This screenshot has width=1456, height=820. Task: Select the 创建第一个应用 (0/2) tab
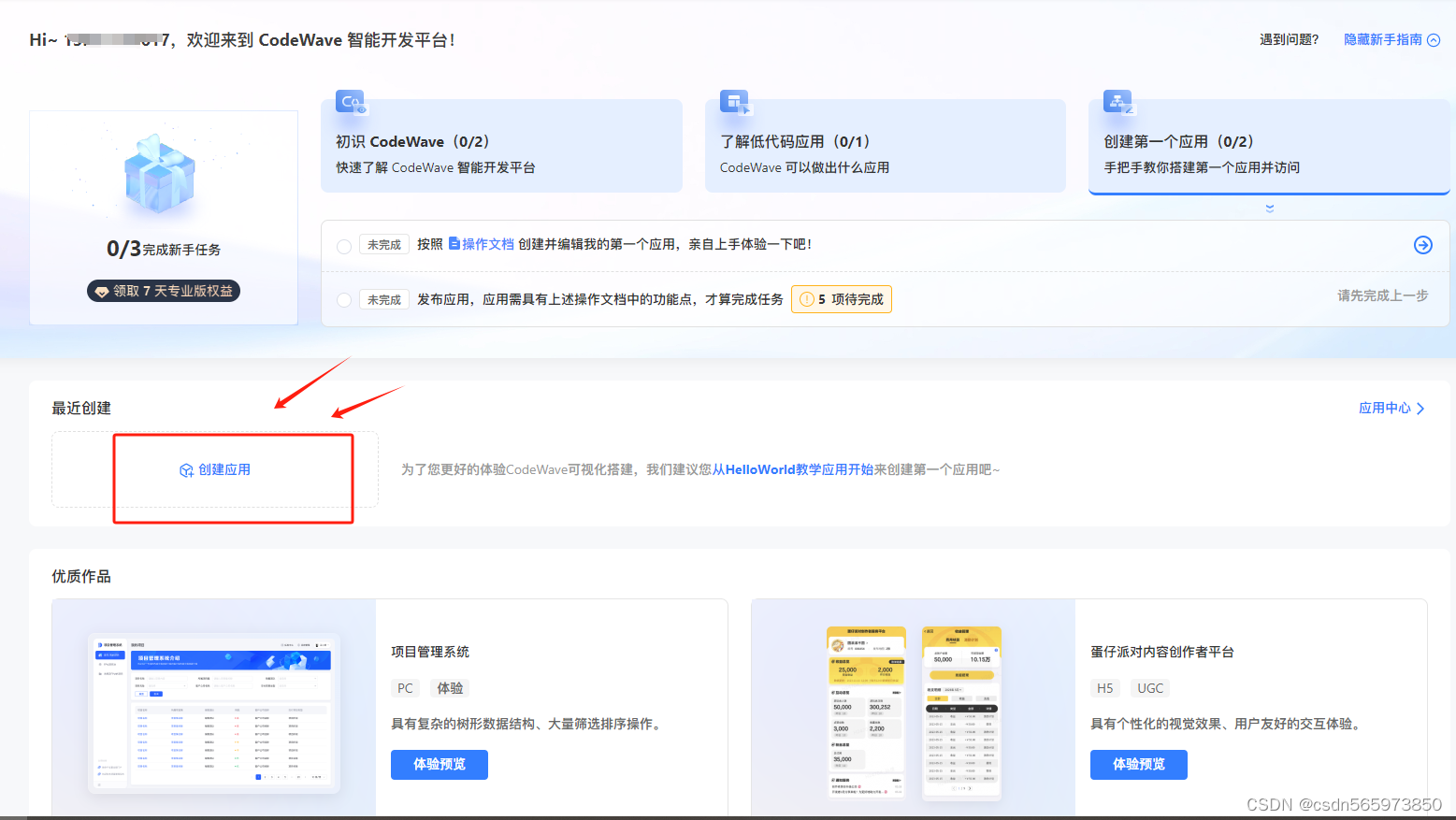pyautogui.click(x=1269, y=147)
